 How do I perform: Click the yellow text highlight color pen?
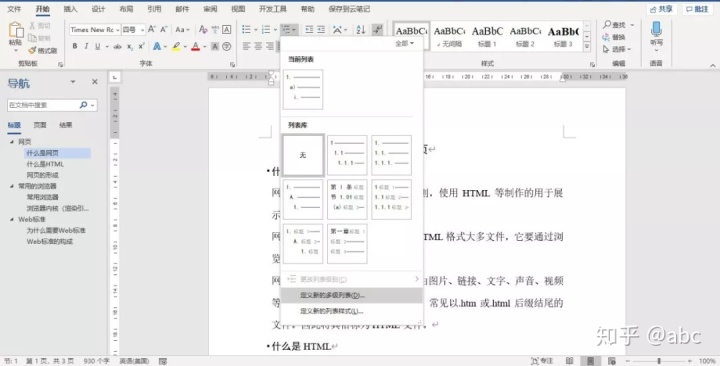point(176,46)
